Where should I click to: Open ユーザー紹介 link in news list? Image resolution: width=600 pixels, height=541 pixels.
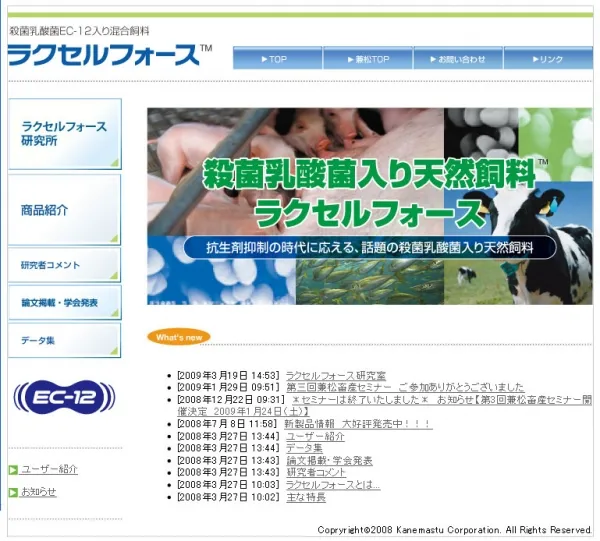click(315, 437)
